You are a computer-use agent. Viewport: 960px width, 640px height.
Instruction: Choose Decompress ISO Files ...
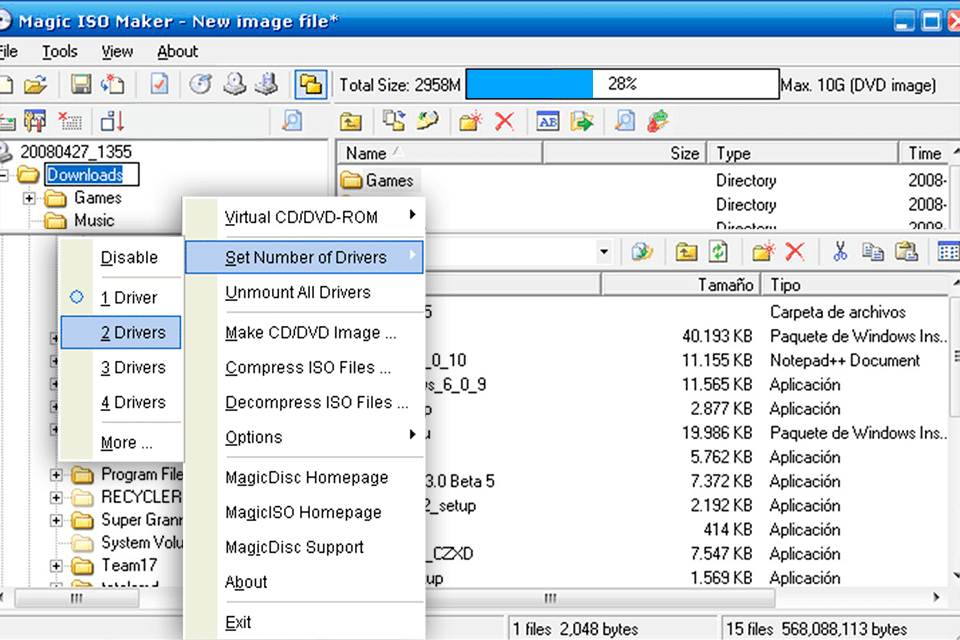point(304,402)
